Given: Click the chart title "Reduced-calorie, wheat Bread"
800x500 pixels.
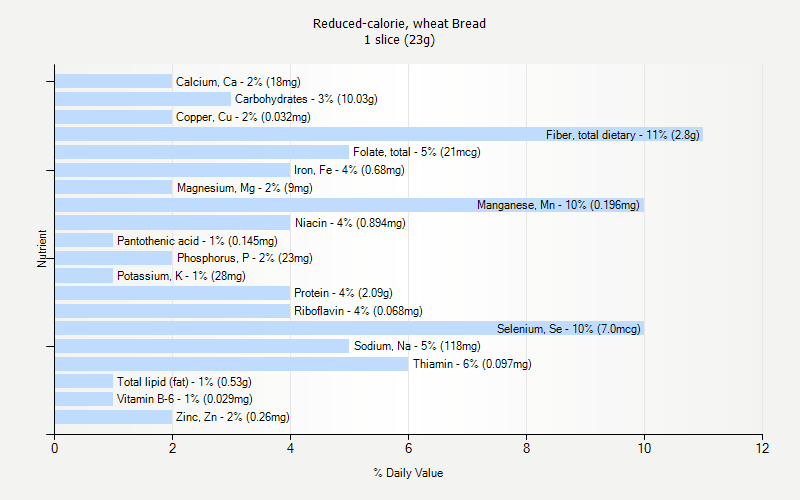Looking at the screenshot, I should [400, 24].
